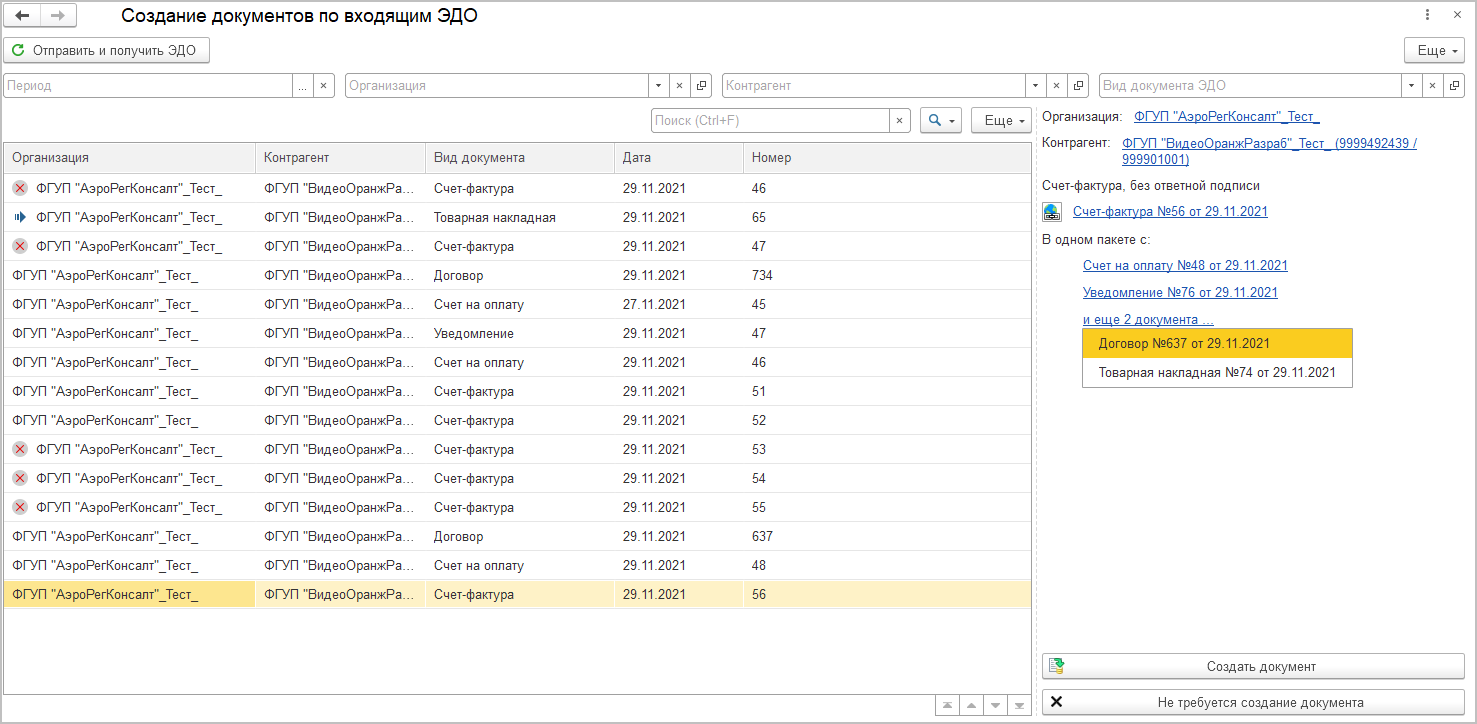The height and width of the screenshot is (724, 1477).
Task: Click the forward navigation arrow
Action: click(x=58, y=16)
